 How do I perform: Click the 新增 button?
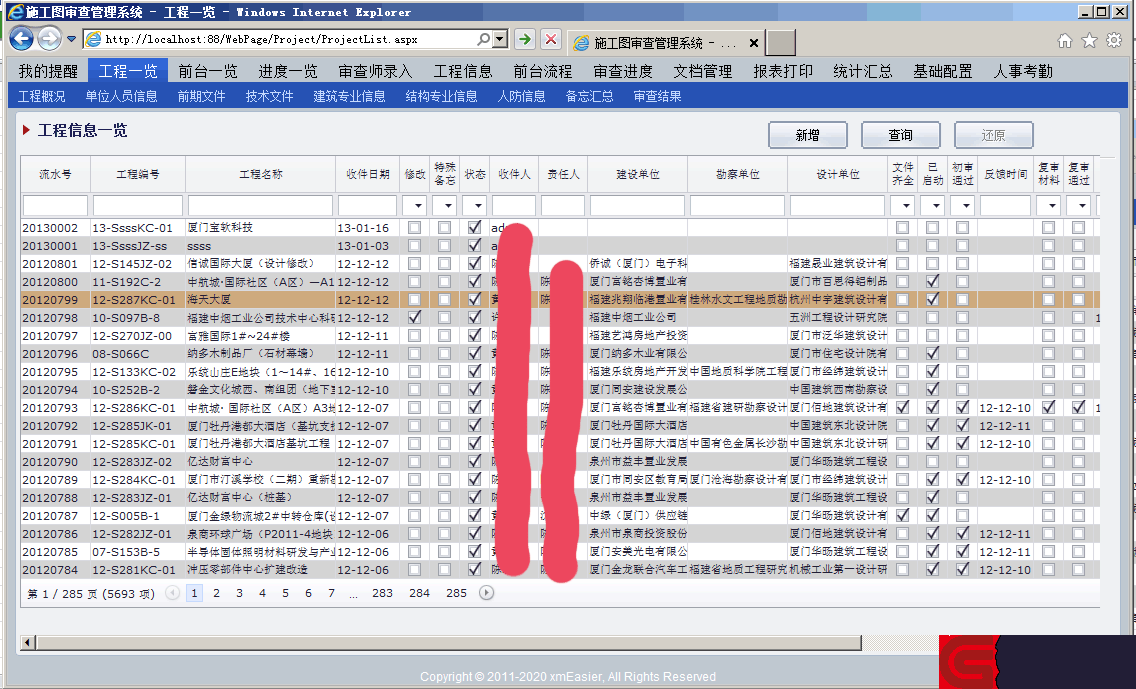click(x=808, y=135)
